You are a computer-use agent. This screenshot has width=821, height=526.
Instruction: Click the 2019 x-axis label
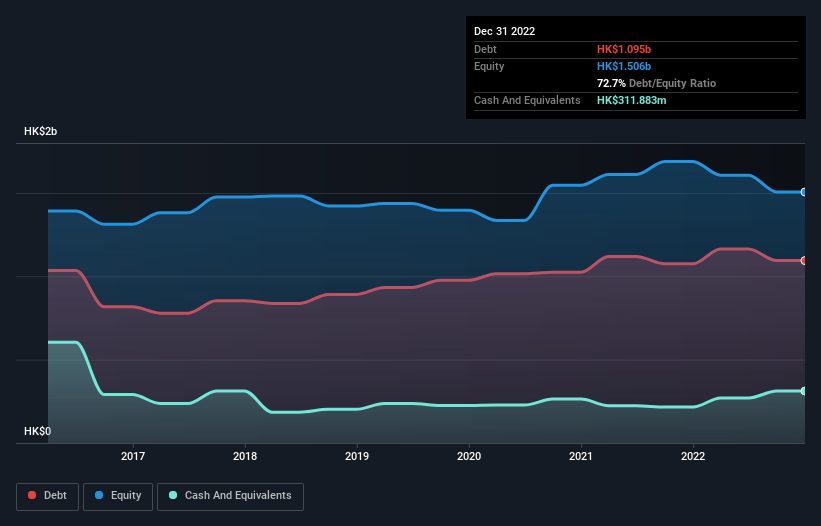pos(357,456)
